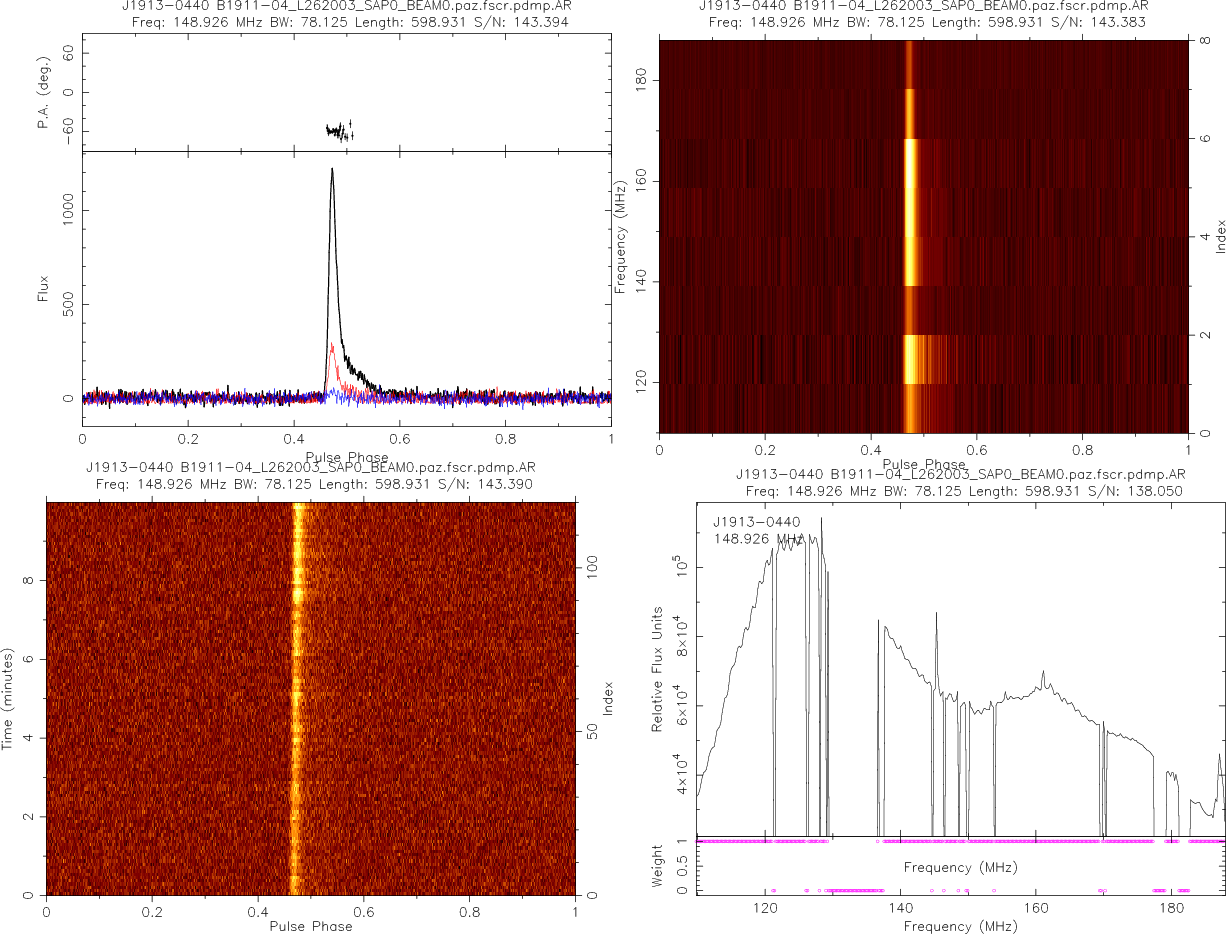
Task: Click the main pulse peak in the flux profile
Action: click(332, 172)
